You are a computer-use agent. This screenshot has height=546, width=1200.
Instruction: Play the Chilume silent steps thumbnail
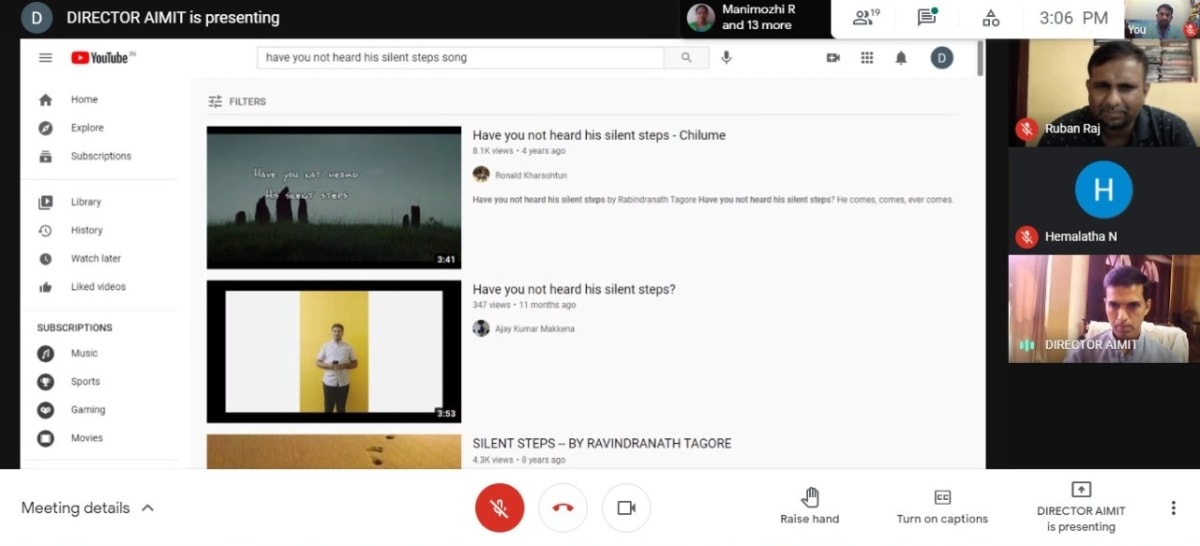pos(334,198)
